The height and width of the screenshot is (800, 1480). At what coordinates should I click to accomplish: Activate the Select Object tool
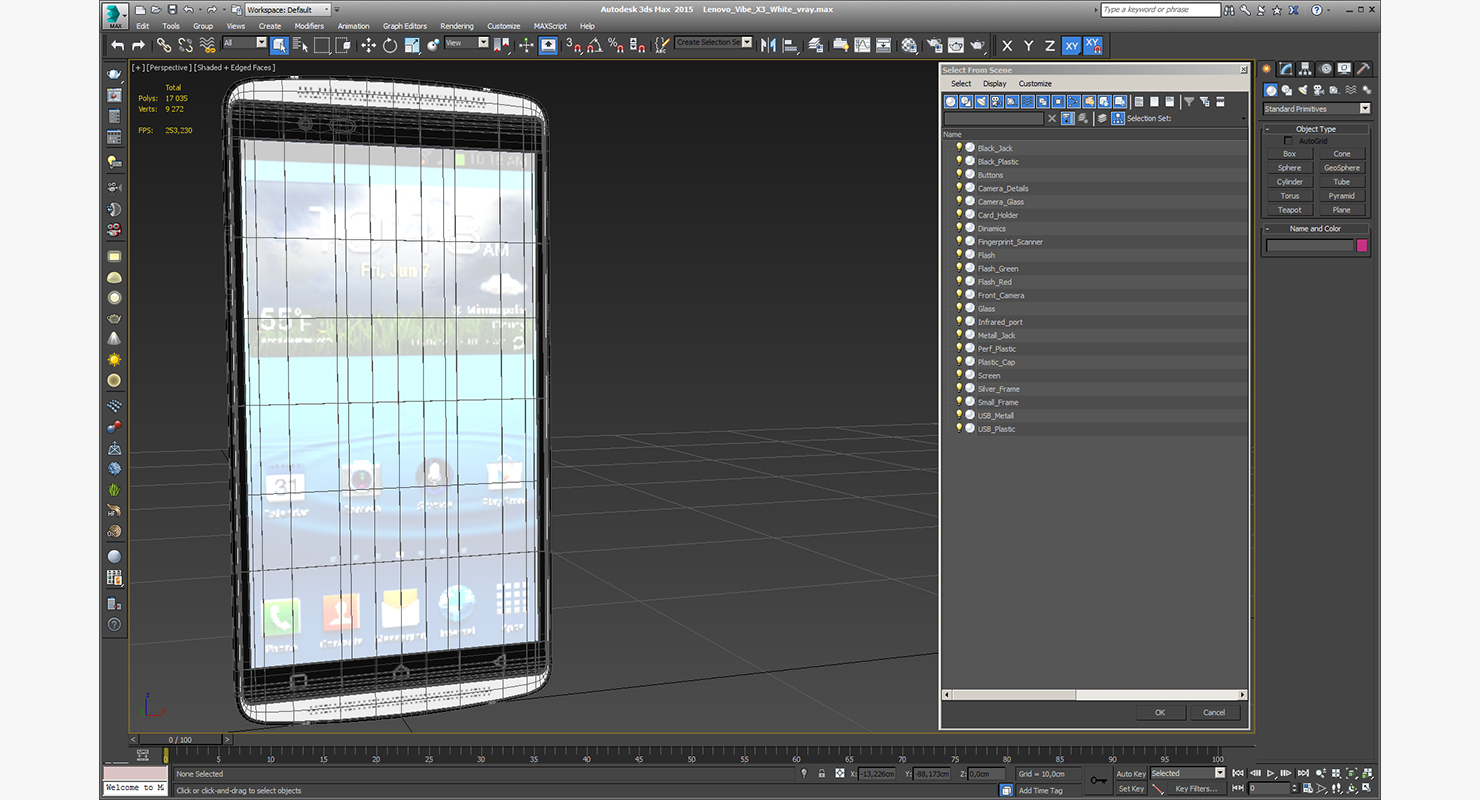(x=279, y=45)
